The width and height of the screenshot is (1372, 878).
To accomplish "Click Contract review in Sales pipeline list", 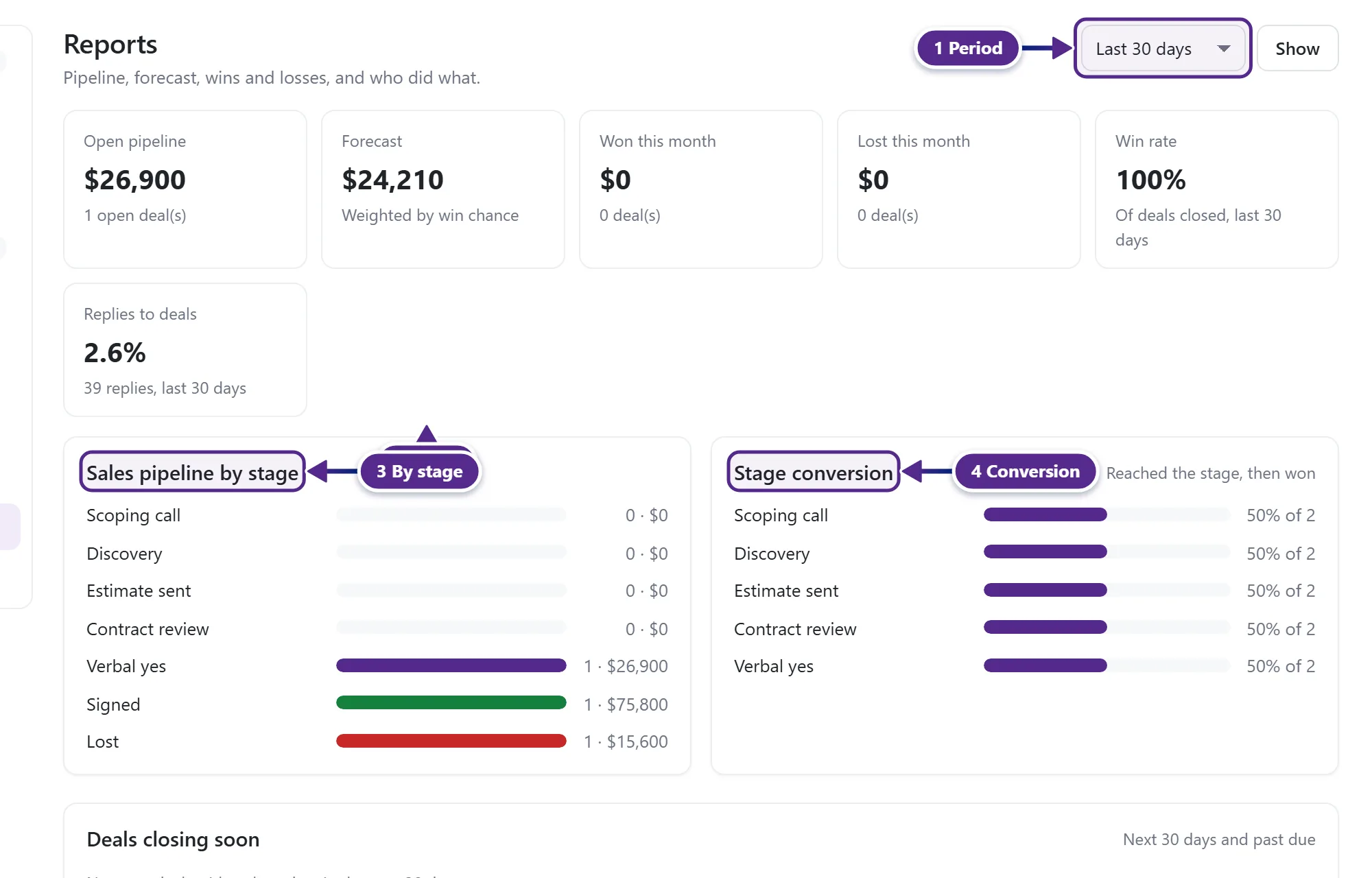I will [x=147, y=629].
